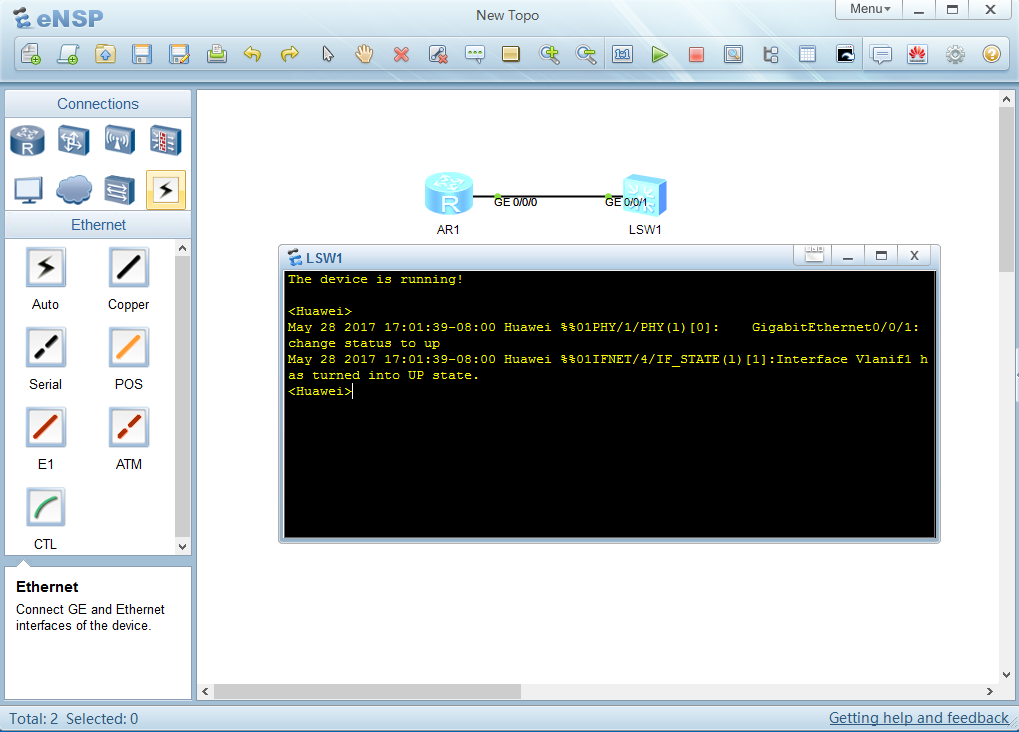Select the WLAN device category
Image resolution: width=1019 pixels, height=732 pixels.
120,140
